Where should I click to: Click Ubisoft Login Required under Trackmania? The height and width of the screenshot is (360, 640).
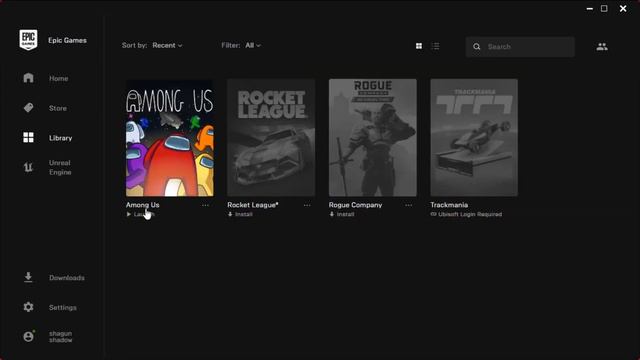point(466,214)
